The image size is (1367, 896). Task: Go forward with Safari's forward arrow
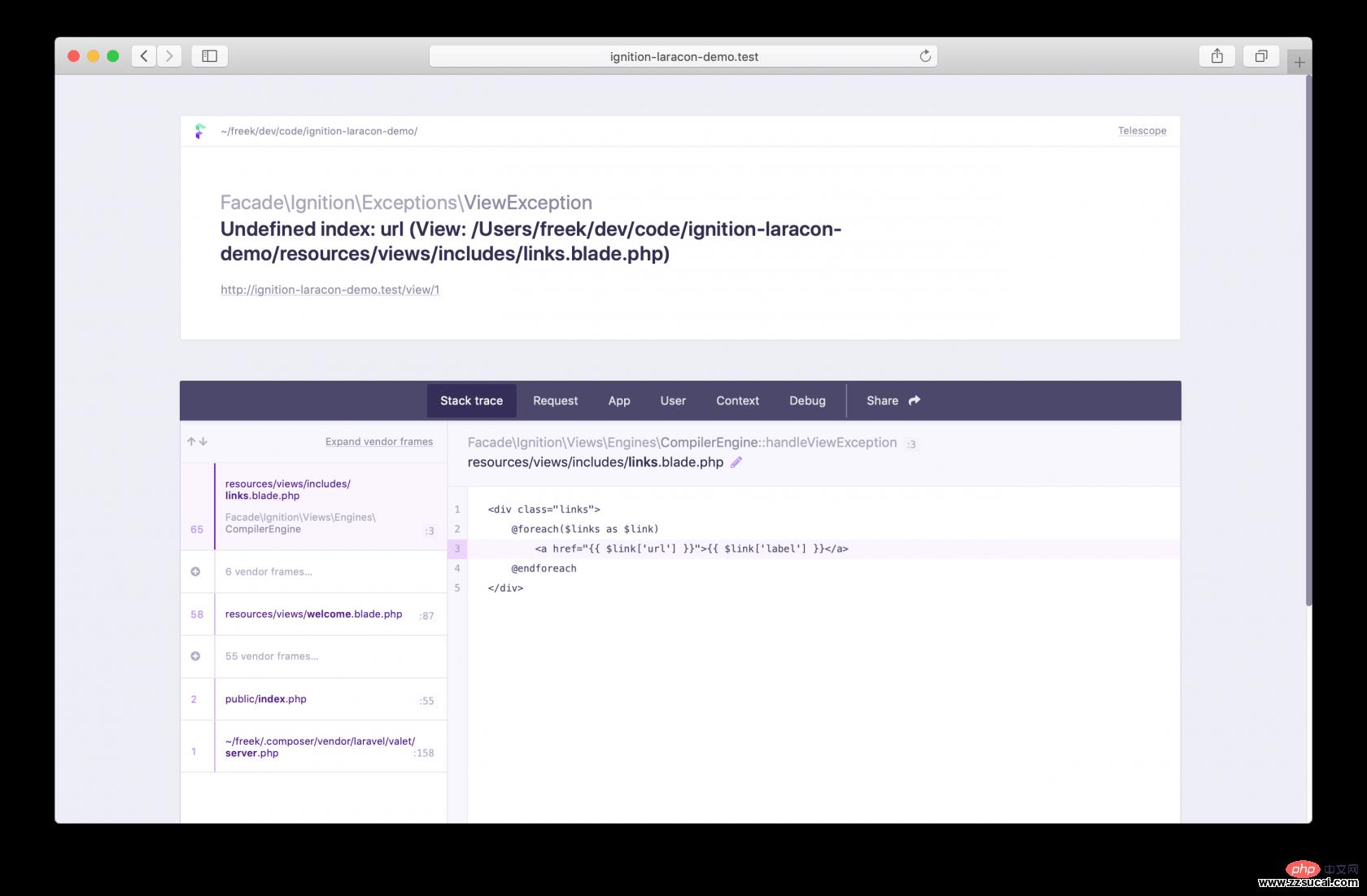(x=169, y=56)
